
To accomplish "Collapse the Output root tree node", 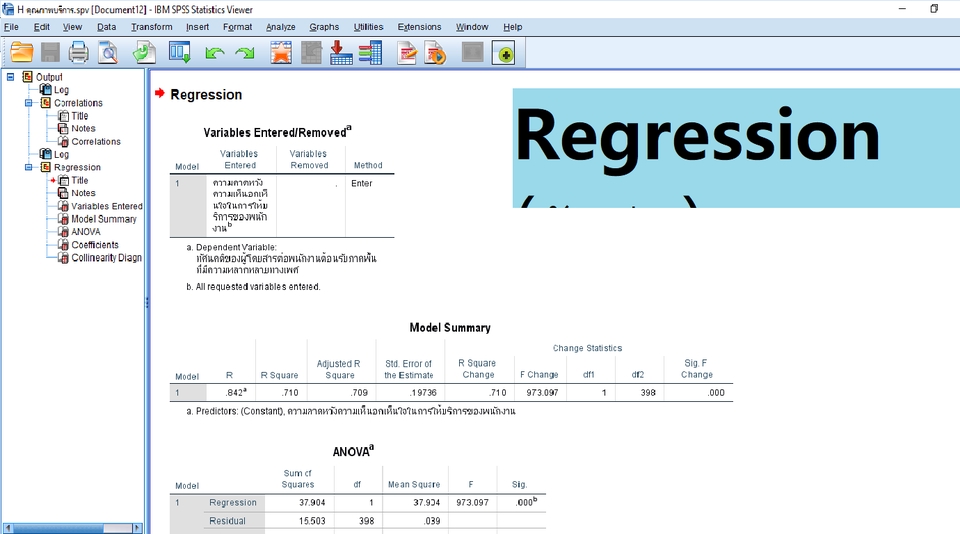I will (11, 77).
